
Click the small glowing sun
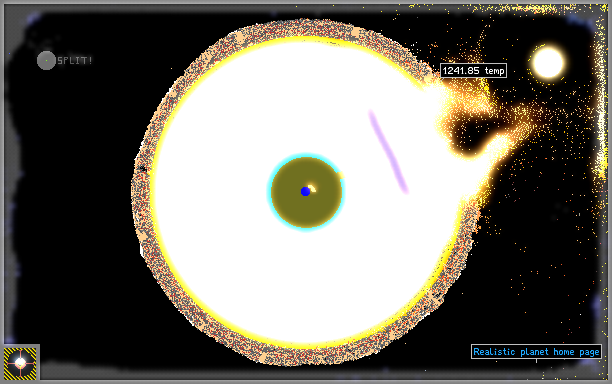click(548, 62)
